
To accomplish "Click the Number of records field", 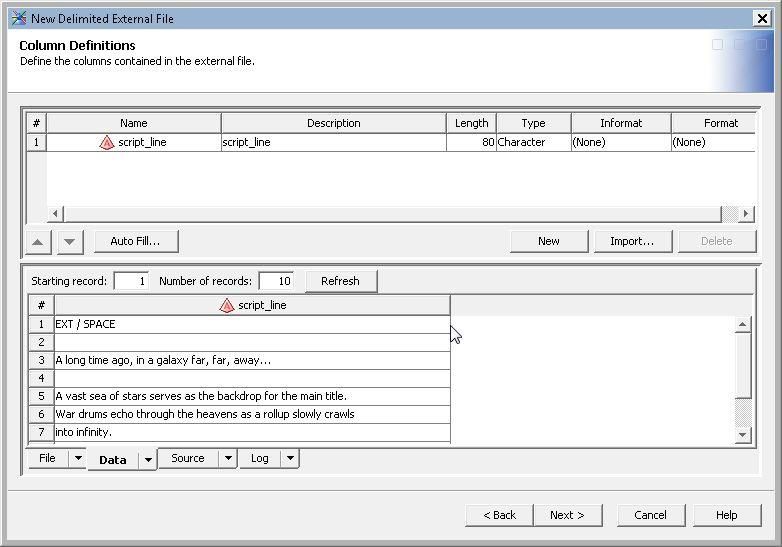I will (x=276, y=281).
